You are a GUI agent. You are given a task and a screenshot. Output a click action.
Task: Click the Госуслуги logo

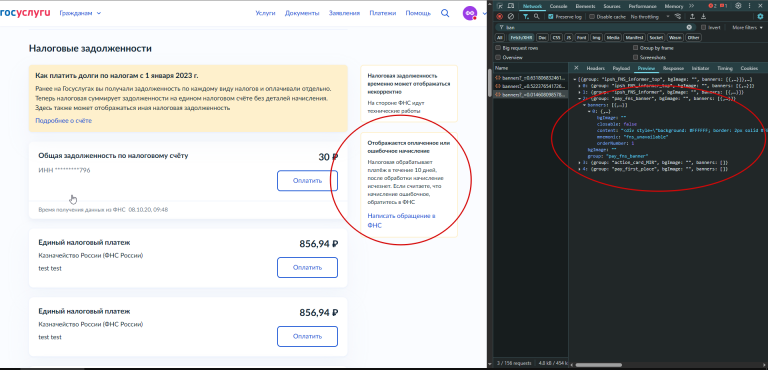[x=25, y=13]
